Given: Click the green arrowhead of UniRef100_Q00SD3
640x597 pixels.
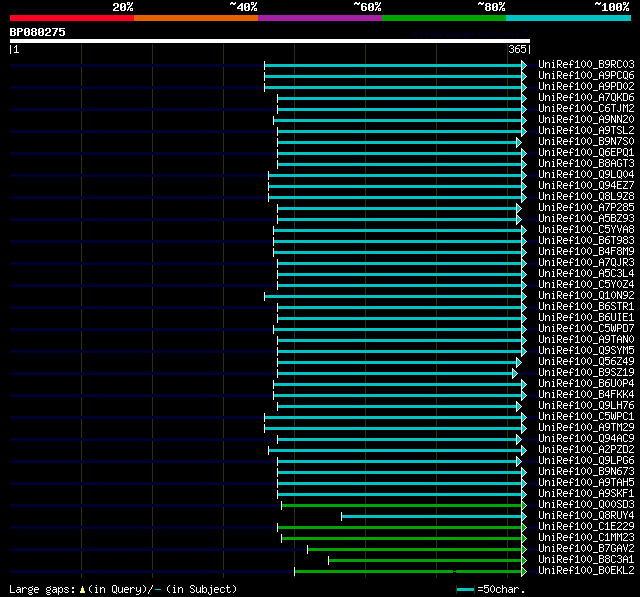Looking at the screenshot, I should [524, 506].
